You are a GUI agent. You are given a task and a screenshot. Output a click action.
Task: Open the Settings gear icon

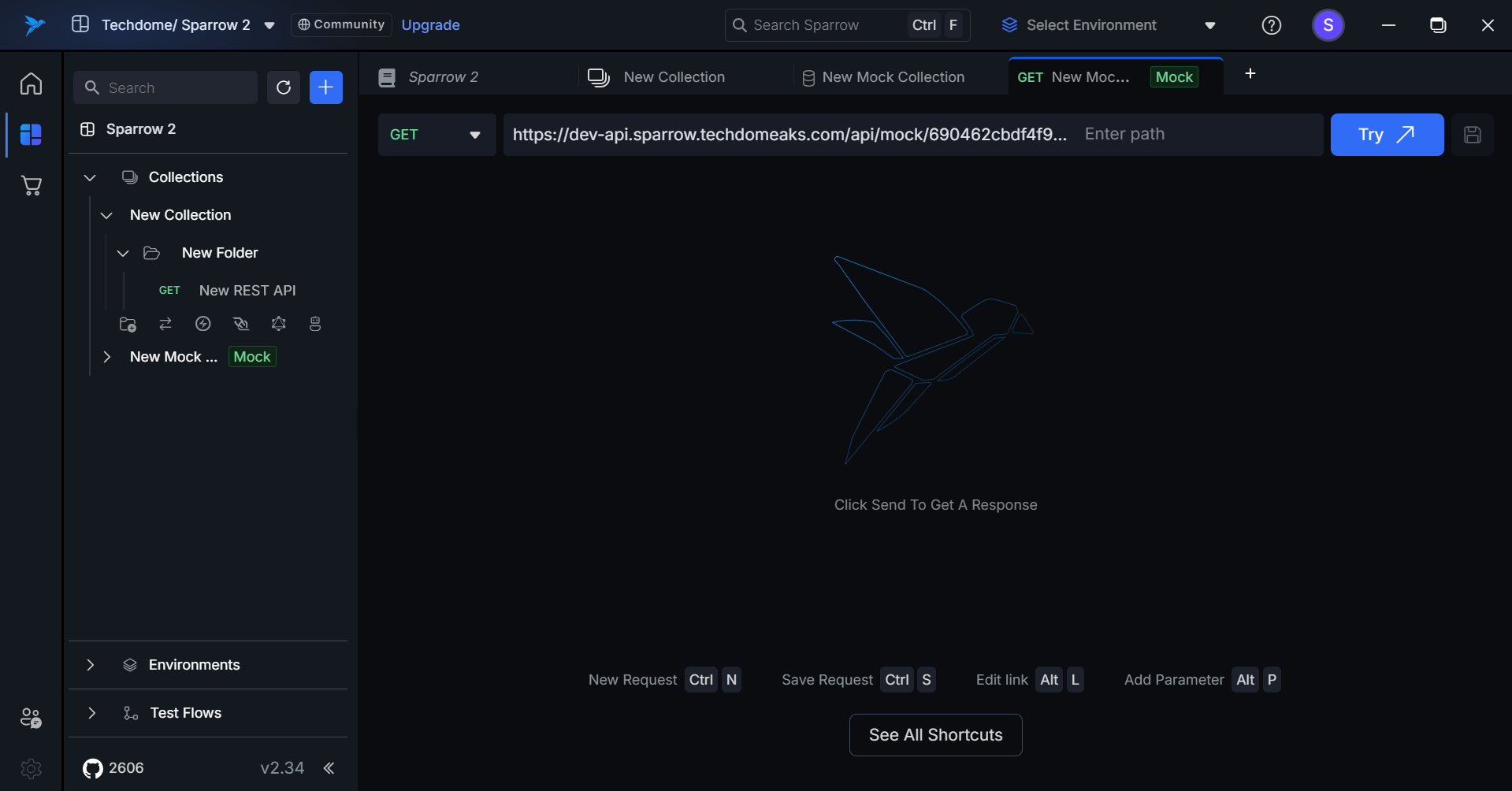(31, 768)
